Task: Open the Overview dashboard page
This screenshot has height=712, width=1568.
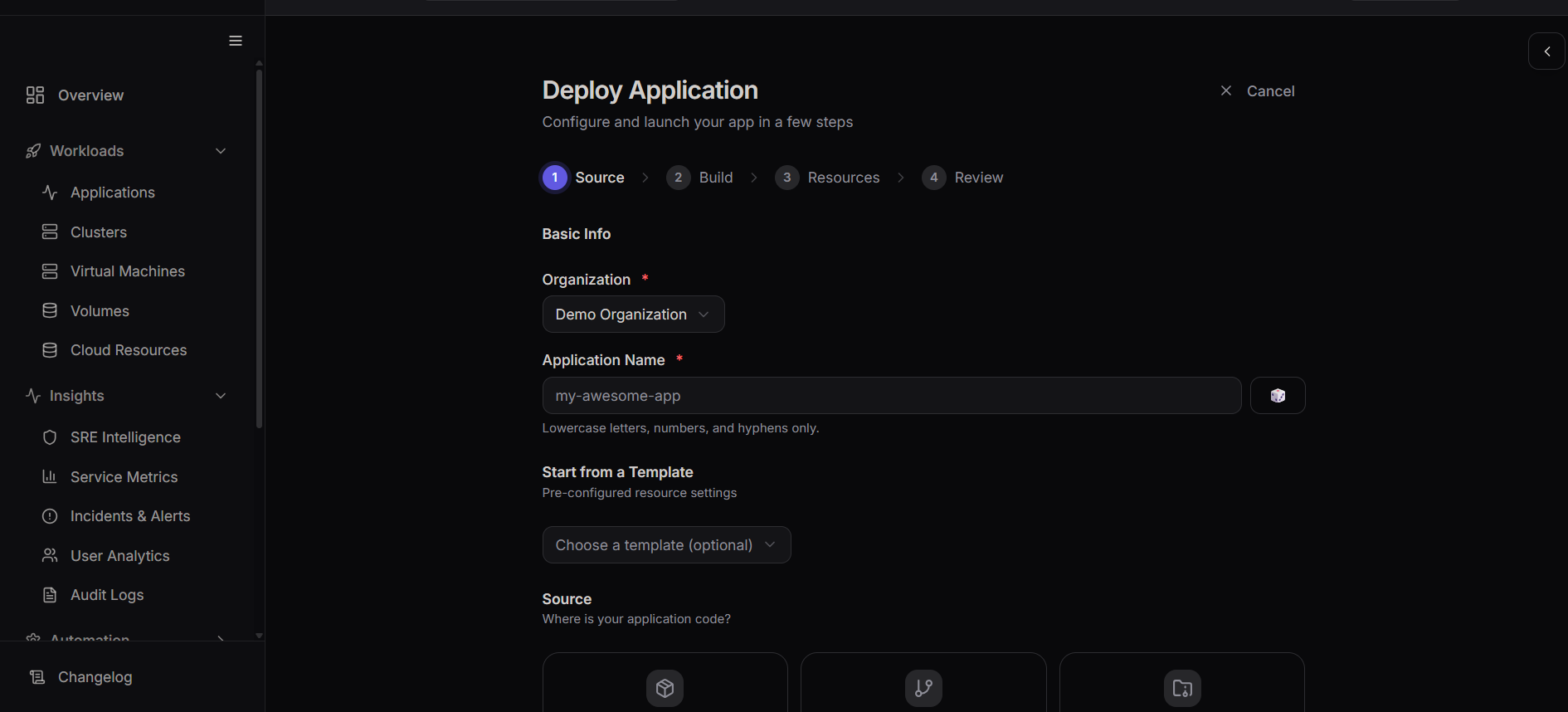Action: (x=90, y=95)
